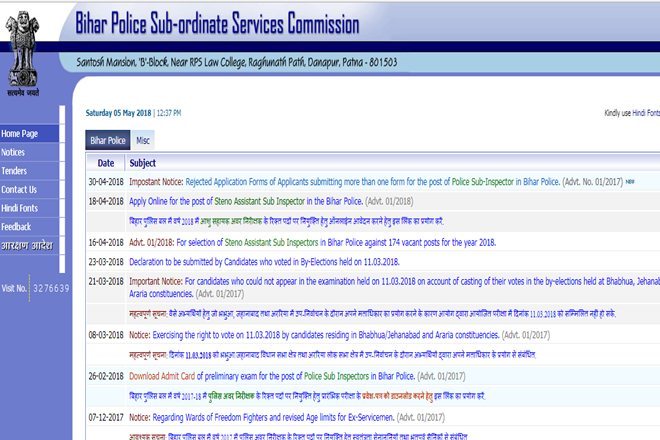Open Declaration for By-Elections voters link
This screenshot has height=440, width=660.
tap(264, 262)
